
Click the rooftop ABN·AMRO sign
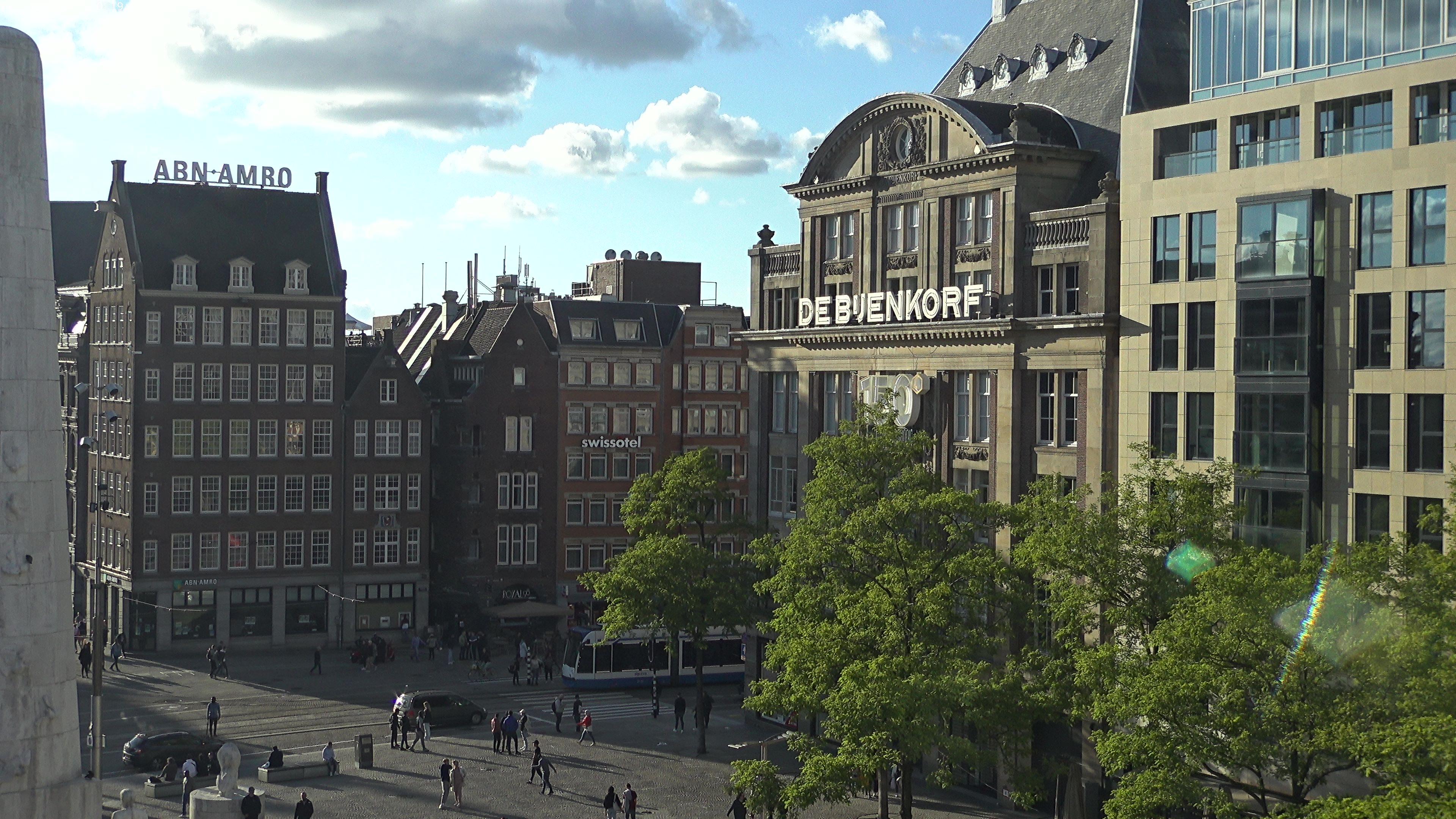point(223,174)
